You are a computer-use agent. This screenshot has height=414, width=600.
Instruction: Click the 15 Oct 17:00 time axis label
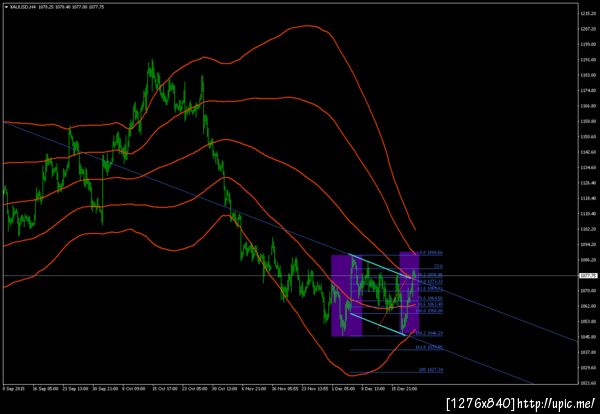[x=165, y=388]
